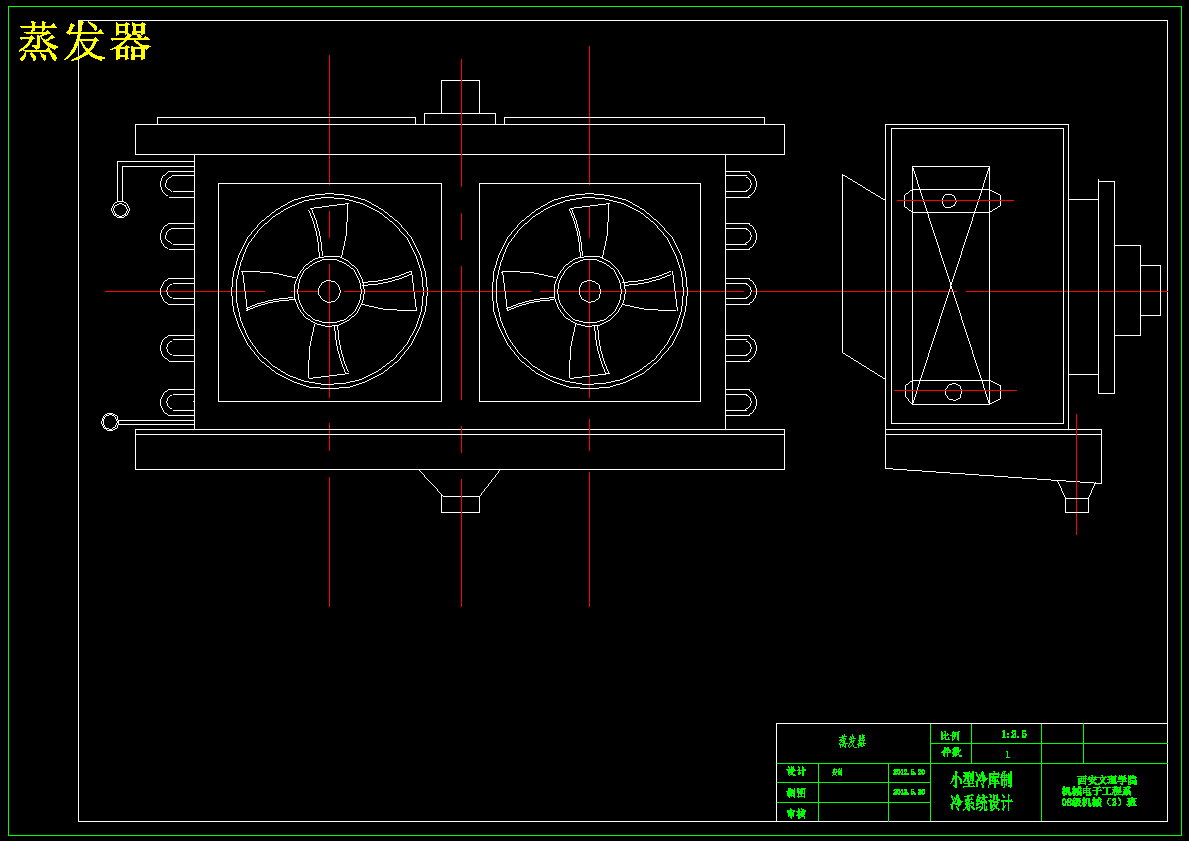1189x841 pixels.
Task: Click the 设计 label in title block
Action: 796,771
